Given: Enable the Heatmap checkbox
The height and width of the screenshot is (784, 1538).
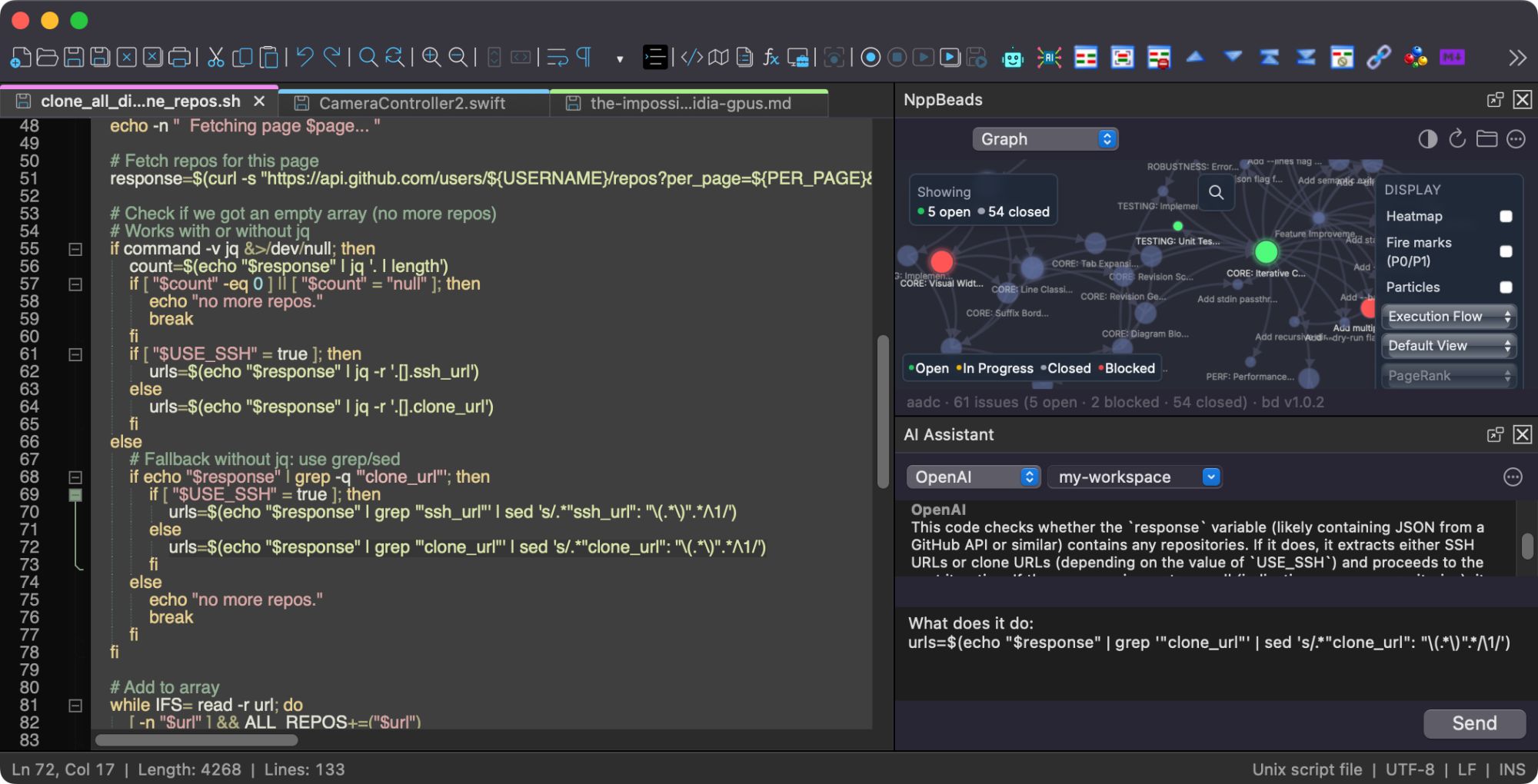Looking at the screenshot, I should click(1506, 217).
